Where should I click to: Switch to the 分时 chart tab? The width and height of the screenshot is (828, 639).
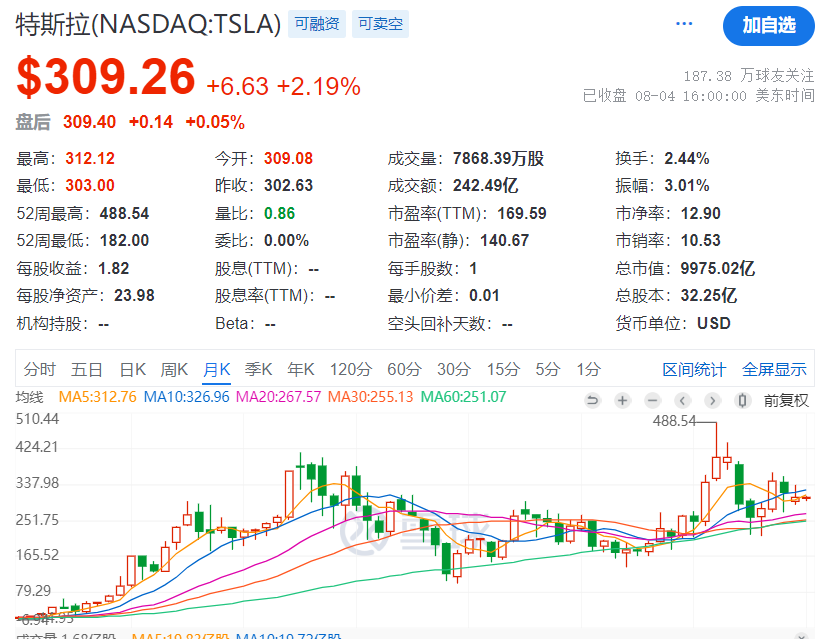click(x=40, y=369)
